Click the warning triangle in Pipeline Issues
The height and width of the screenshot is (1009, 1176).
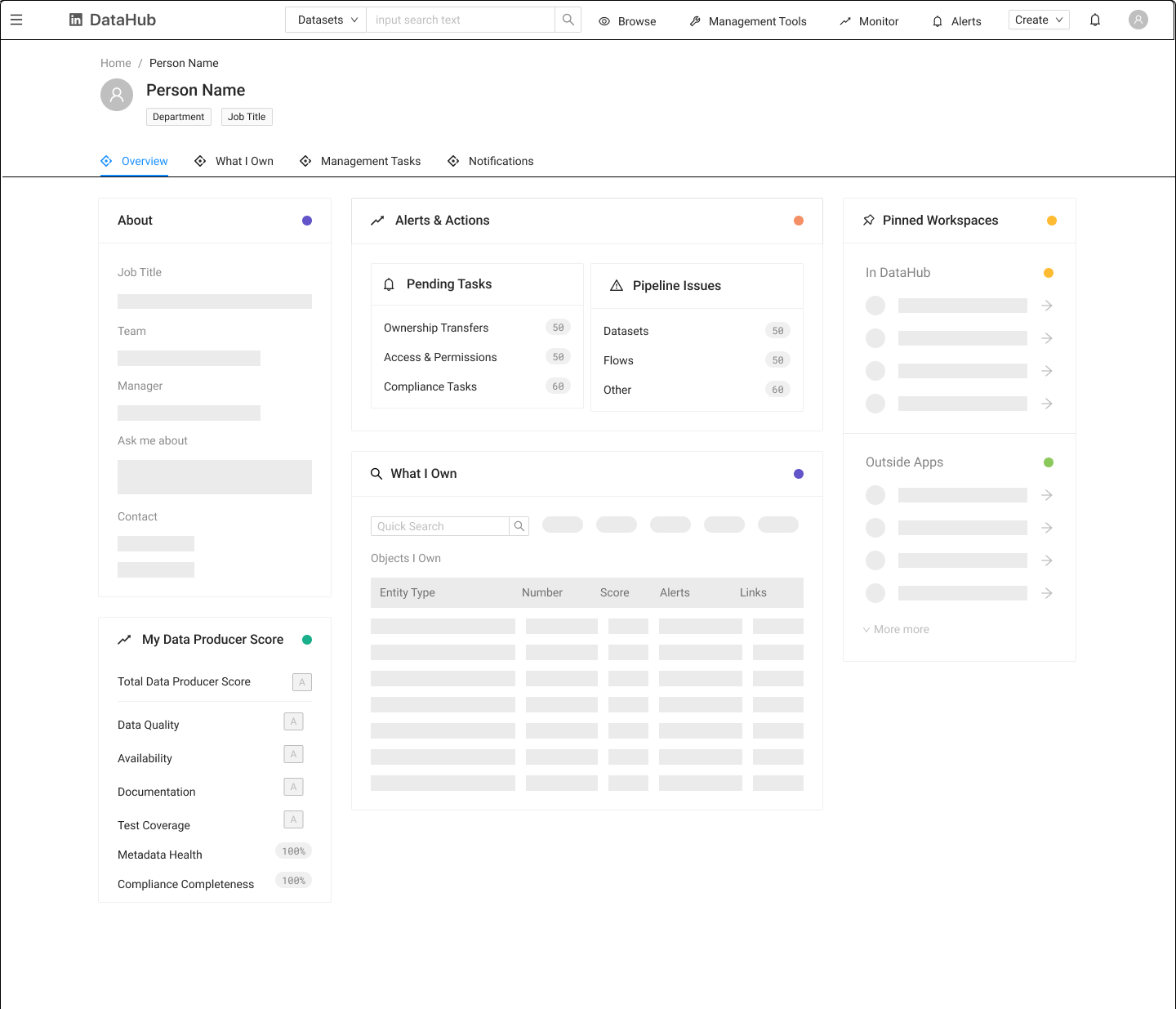[x=617, y=286]
